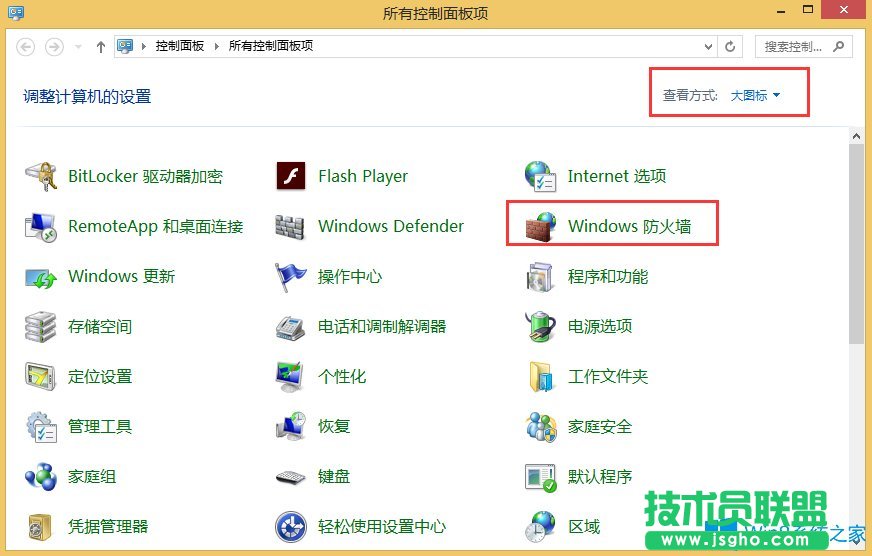The height and width of the screenshot is (556, 872).
Task: Click the 恢复 text label
Action: pyautogui.click(x=334, y=426)
